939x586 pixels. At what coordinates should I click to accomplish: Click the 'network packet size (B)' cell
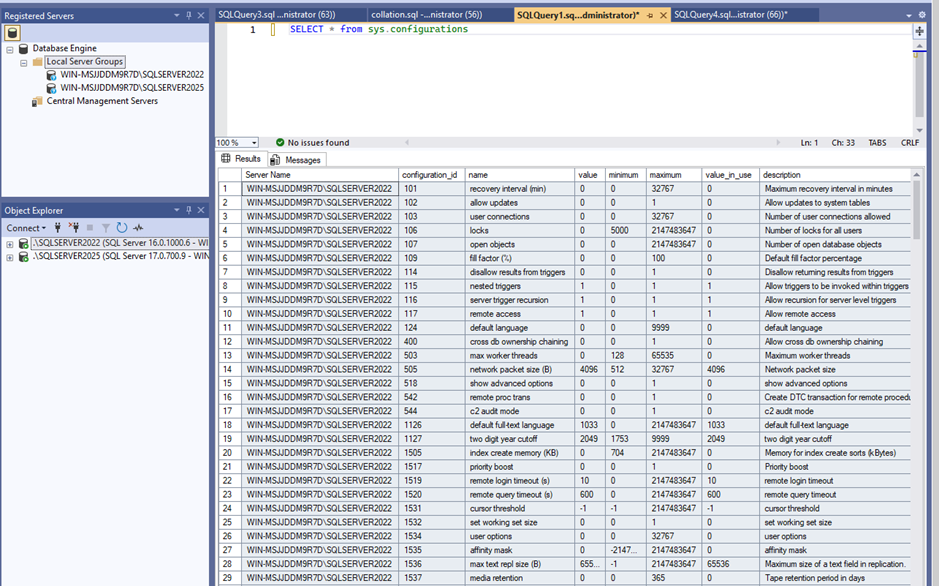tap(520, 369)
